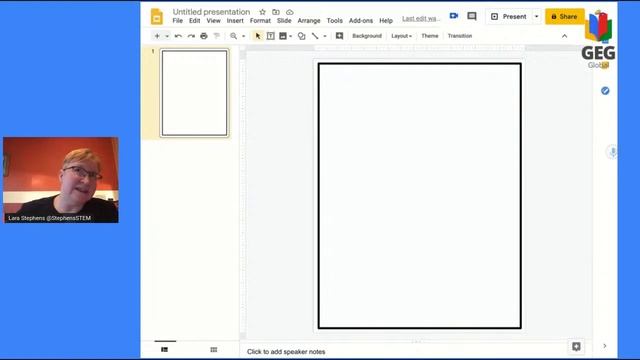Open the line type dropdown arrow
The image size is (640, 360).
coord(325,36)
